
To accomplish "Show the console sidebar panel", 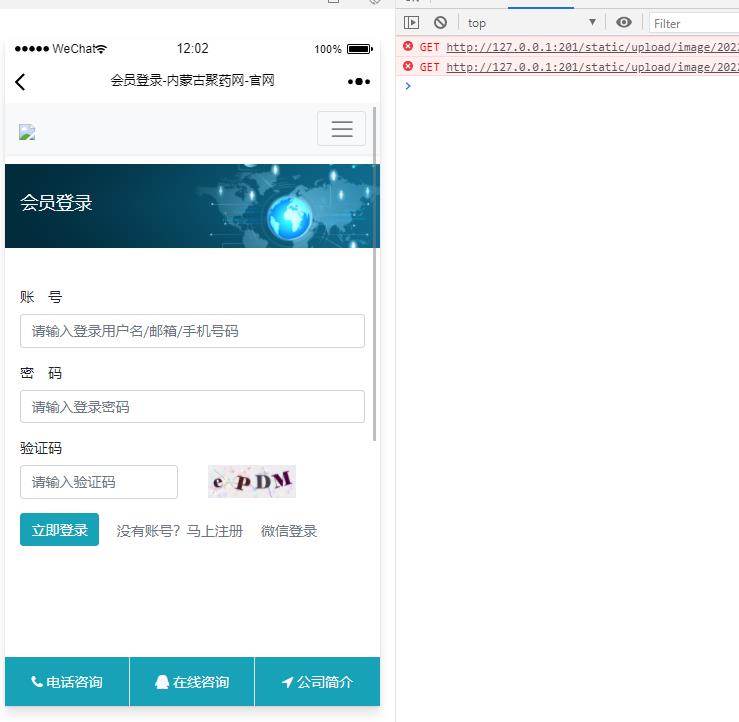I will 411,23.
